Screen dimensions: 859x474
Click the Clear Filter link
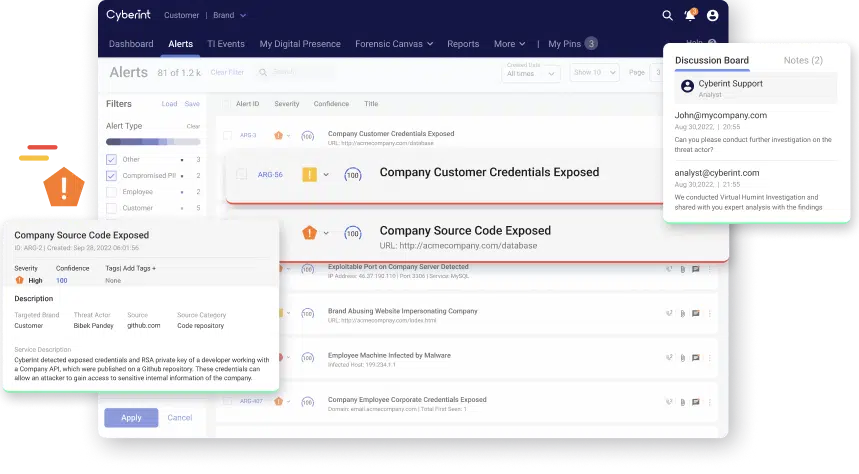227,72
